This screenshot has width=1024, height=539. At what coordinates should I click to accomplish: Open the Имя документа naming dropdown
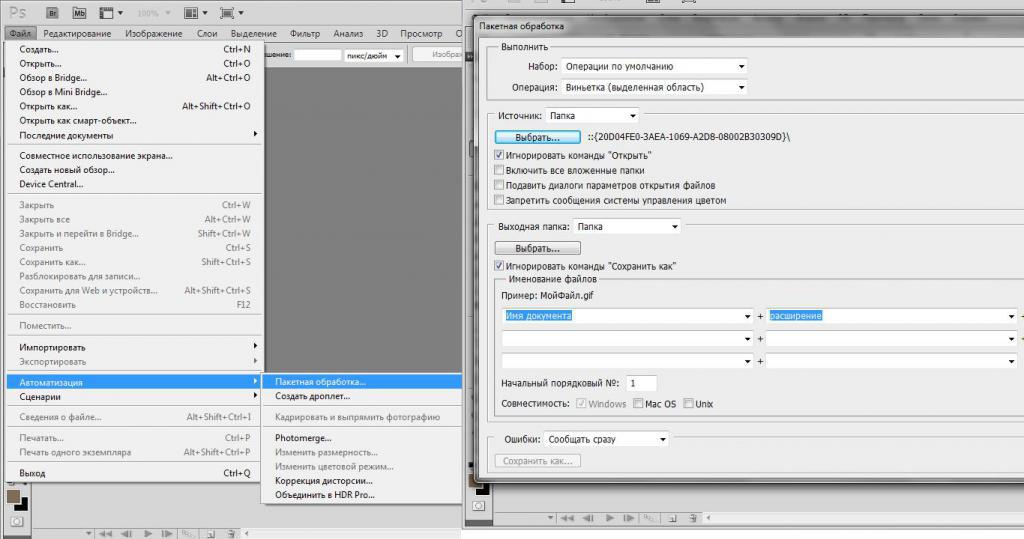point(628,316)
